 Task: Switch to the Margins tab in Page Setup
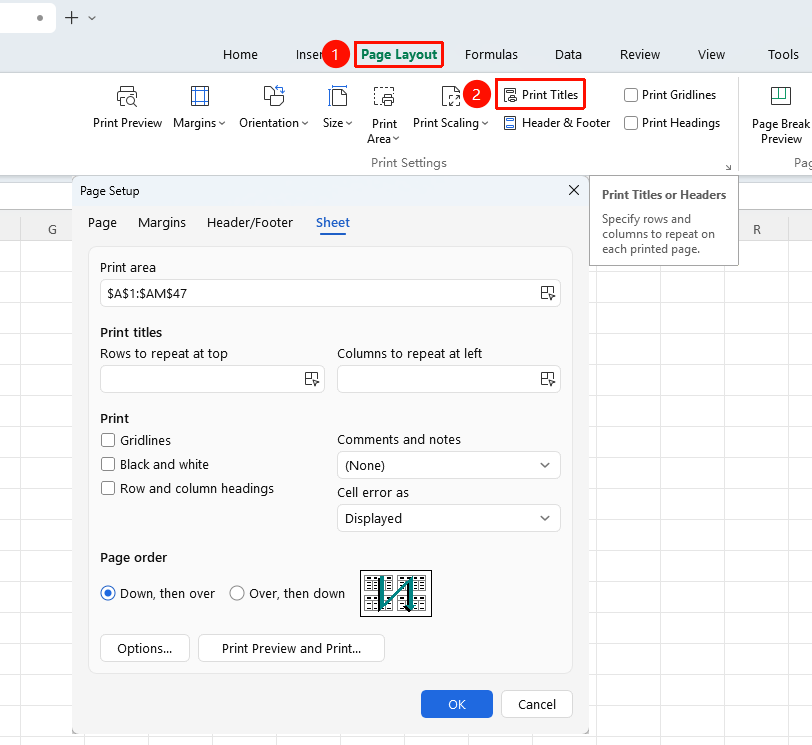tap(162, 223)
